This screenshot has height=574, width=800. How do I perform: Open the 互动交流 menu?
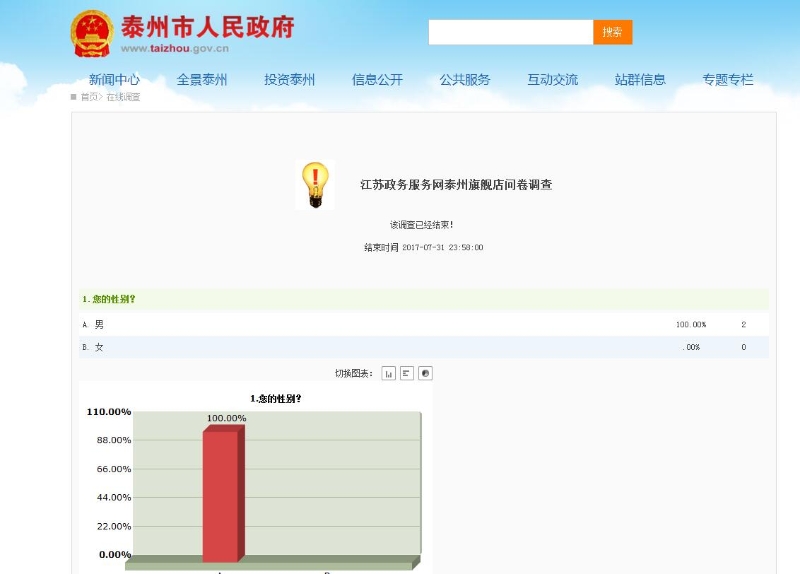[552, 80]
